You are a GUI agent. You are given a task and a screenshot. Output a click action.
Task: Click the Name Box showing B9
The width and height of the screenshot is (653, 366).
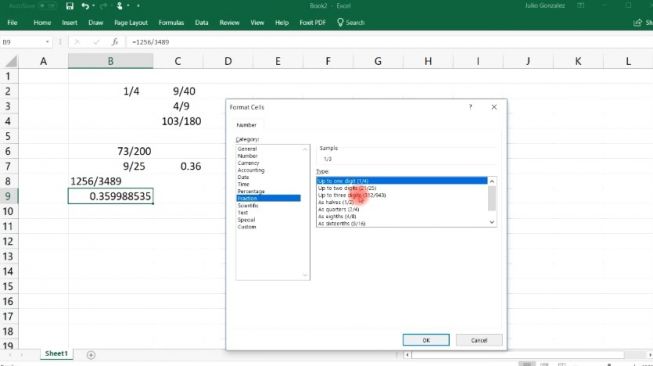click(x=23, y=42)
